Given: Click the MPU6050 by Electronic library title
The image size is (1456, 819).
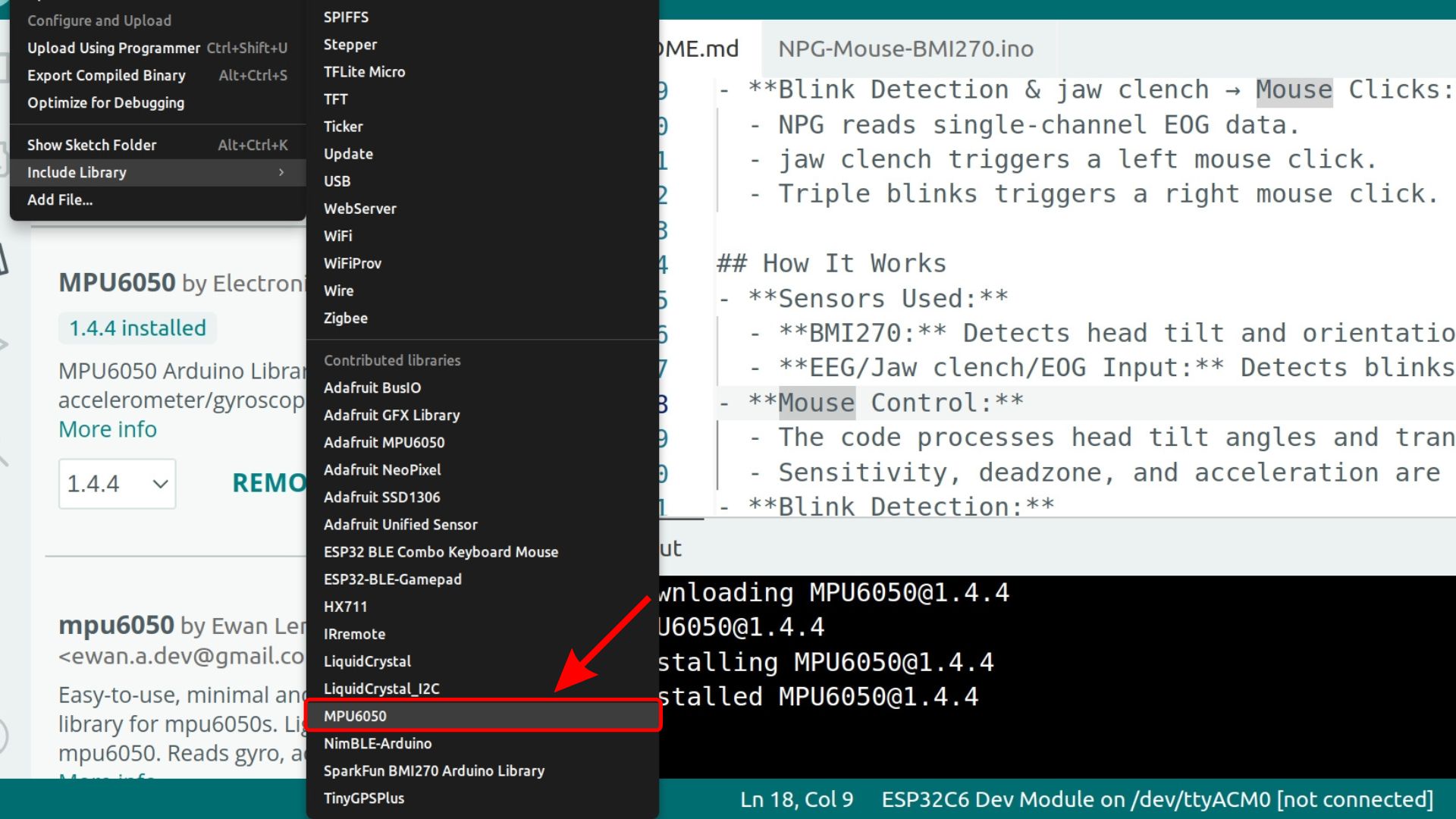Looking at the screenshot, I should (182, 283).
